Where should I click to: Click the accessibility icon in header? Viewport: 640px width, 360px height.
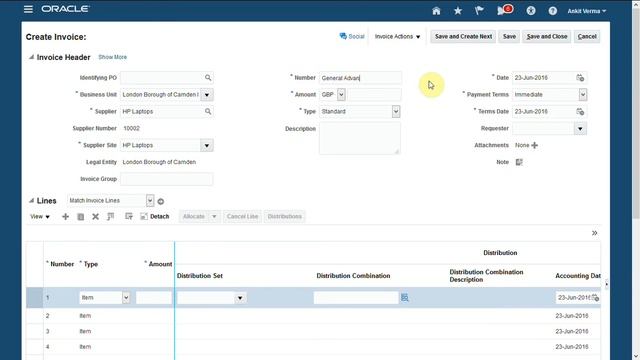pos(531,11)
